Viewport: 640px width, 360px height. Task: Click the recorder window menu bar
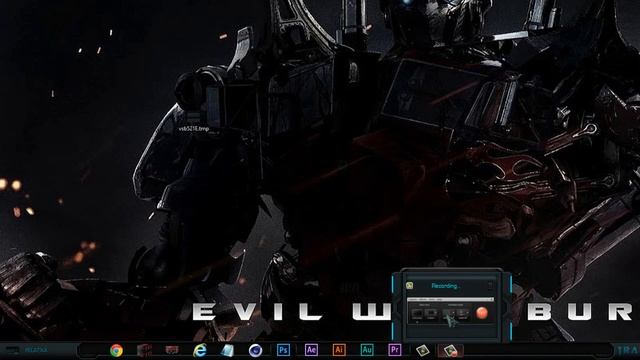tap(451, 300)
